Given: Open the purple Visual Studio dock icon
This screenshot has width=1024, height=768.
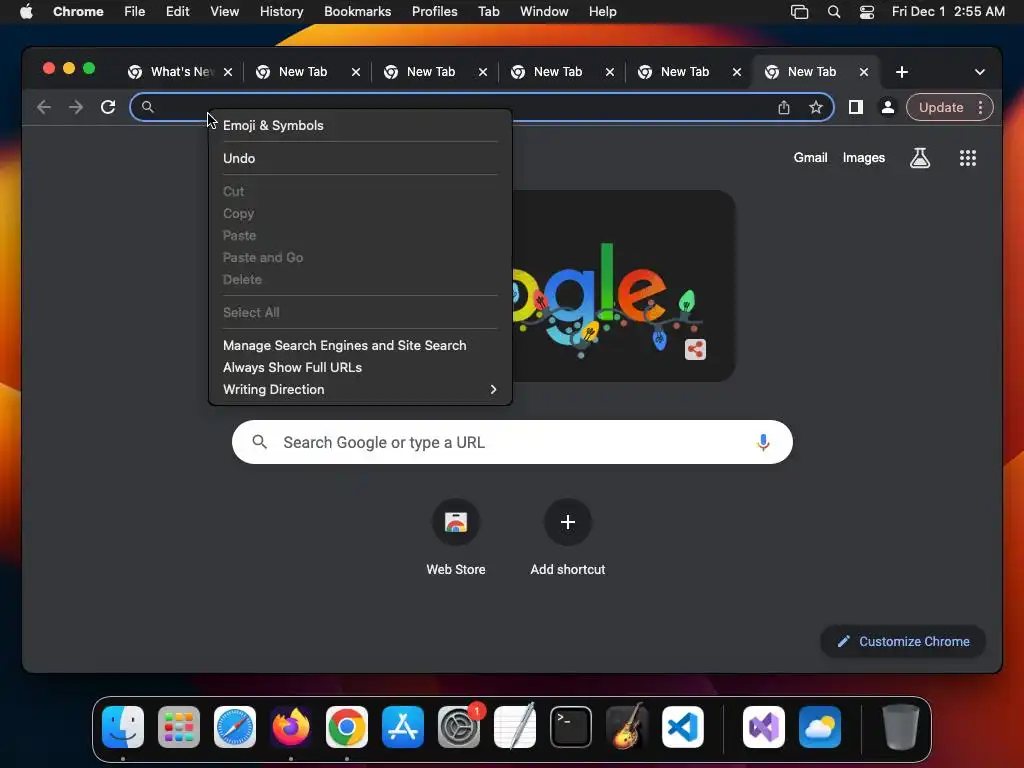Looking at the screenshot, I should click(763, 727).
